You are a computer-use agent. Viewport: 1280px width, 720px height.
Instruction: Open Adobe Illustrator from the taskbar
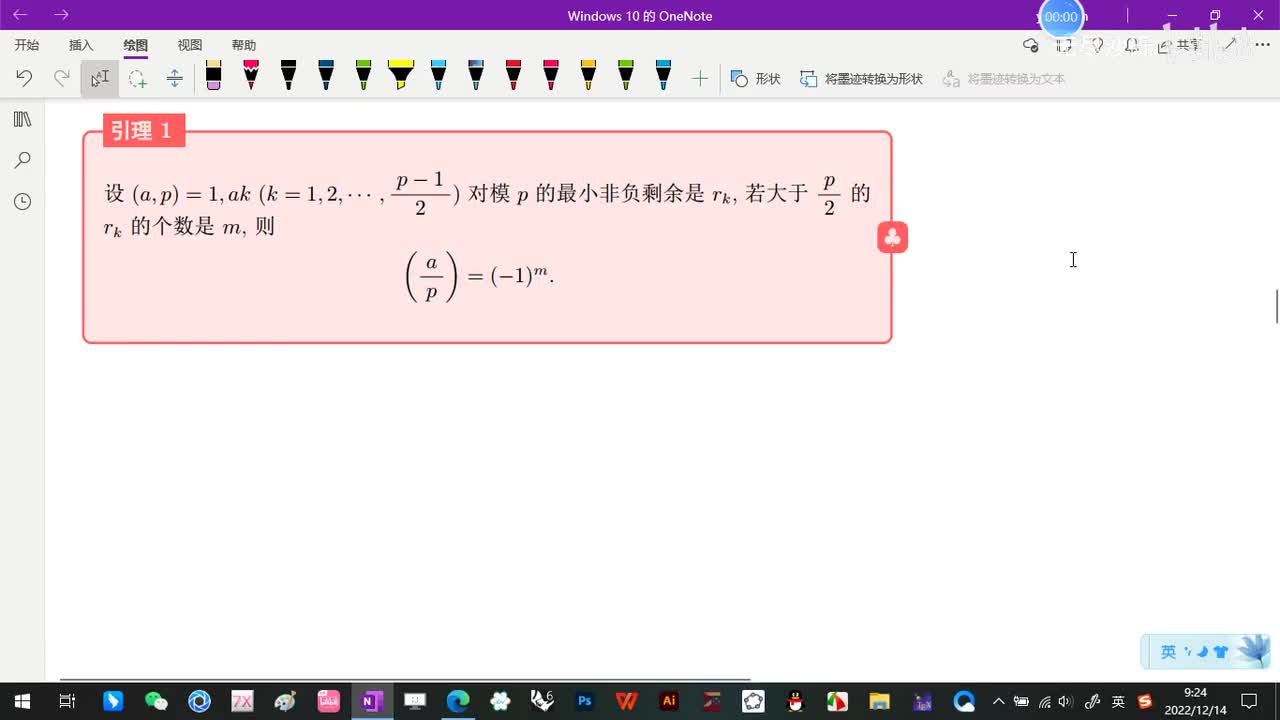click(670, 701)
